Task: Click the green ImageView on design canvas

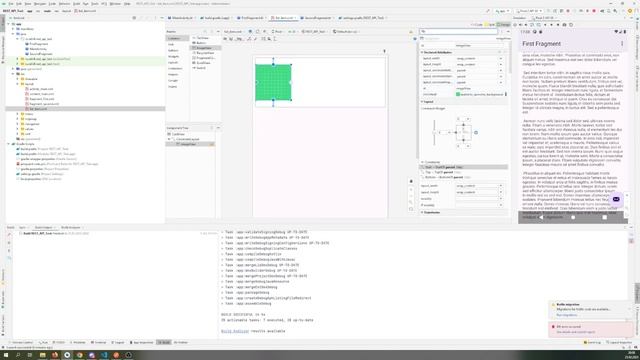Action: [x=273, y=82]
